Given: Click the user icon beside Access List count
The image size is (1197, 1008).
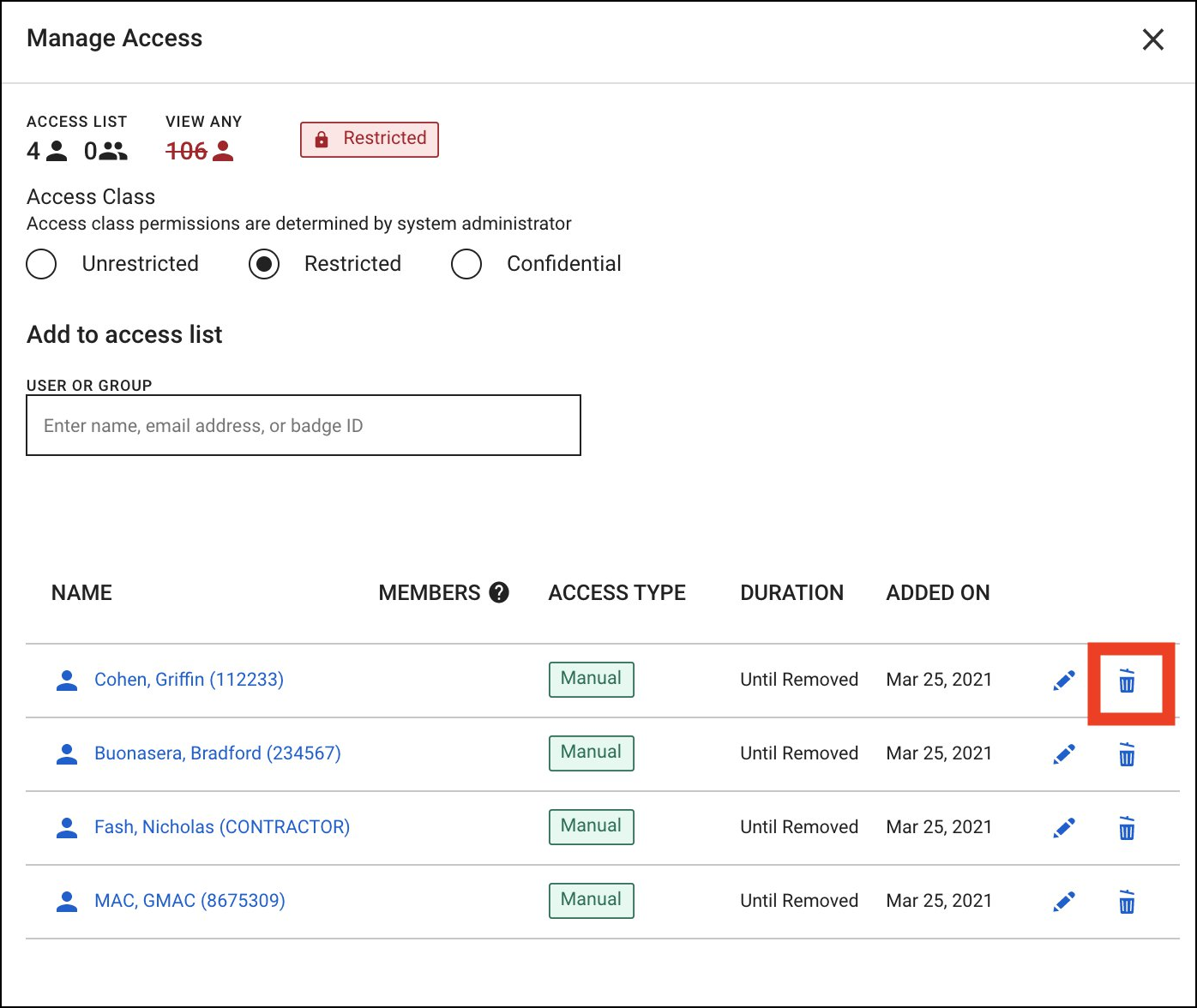Looking at the screenshot, I should coord(56,152).
